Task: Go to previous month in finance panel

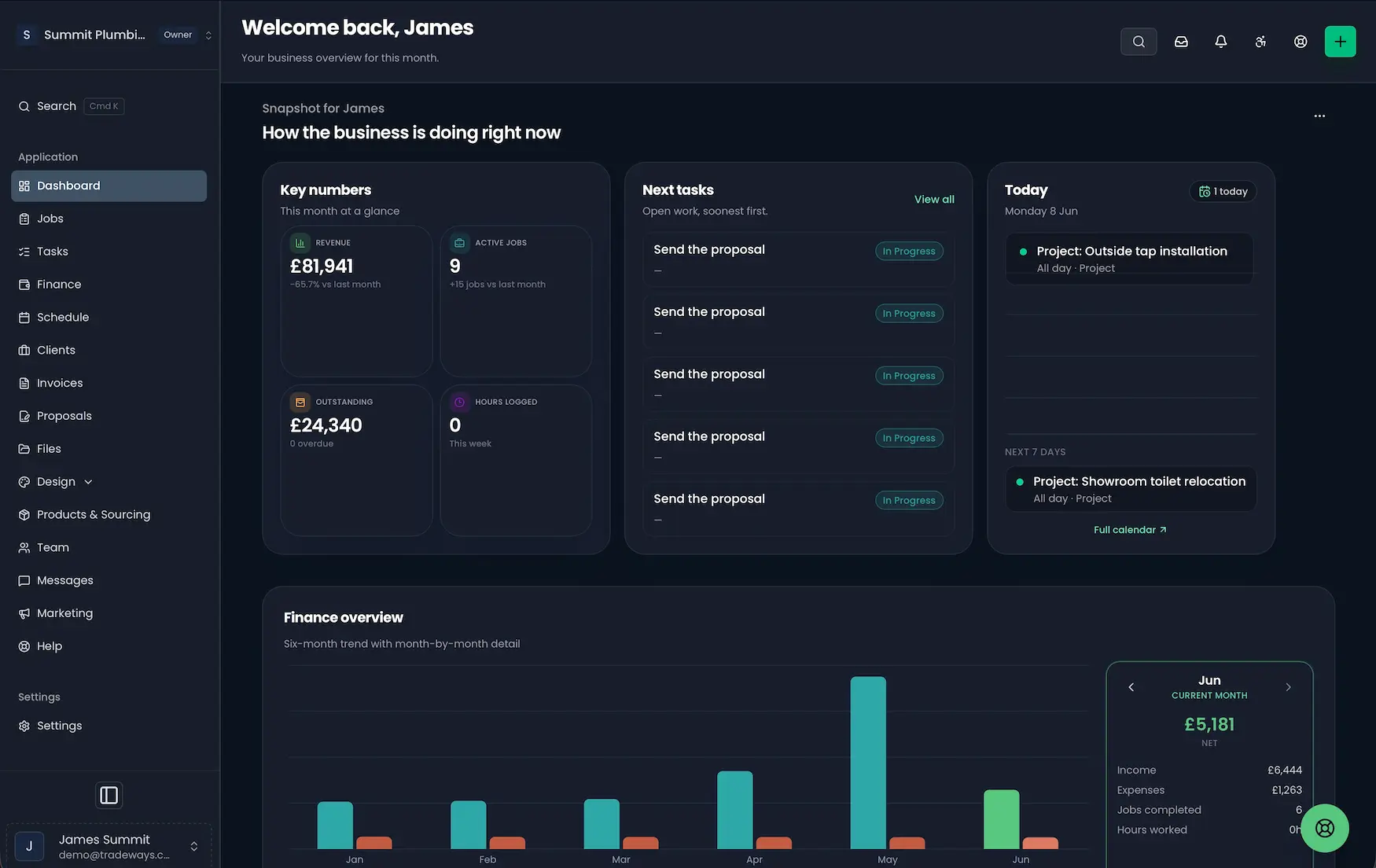Action: pyautogui.click(x=1131, y=687)
